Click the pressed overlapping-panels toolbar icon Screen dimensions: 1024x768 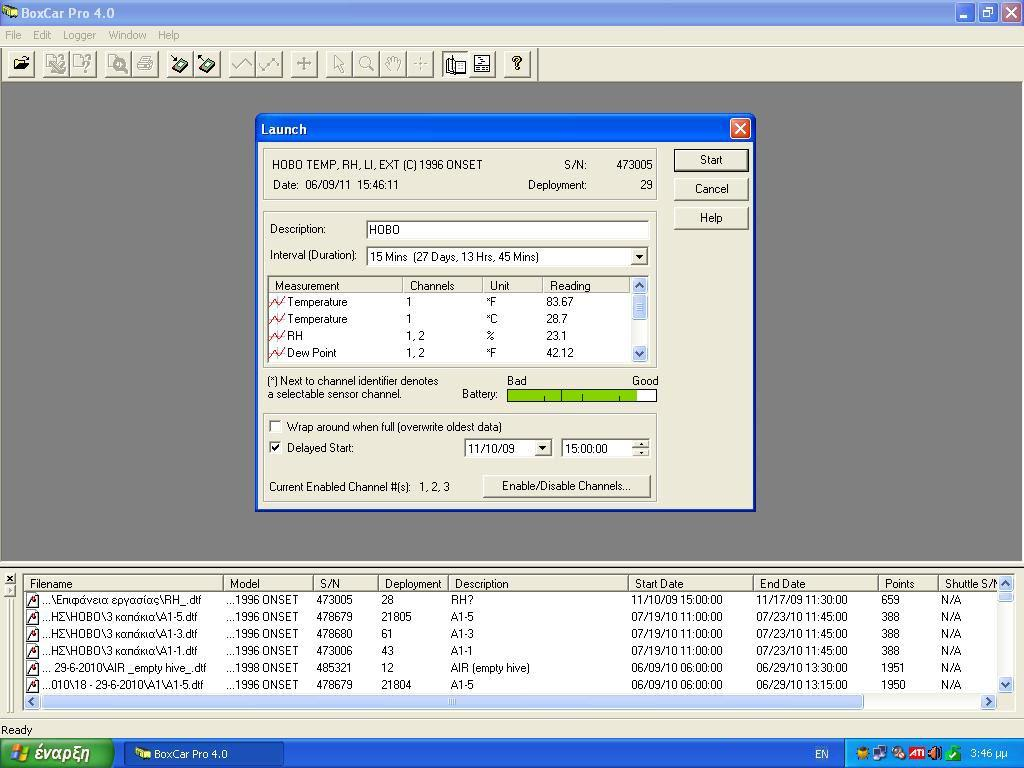pos(455,64)
